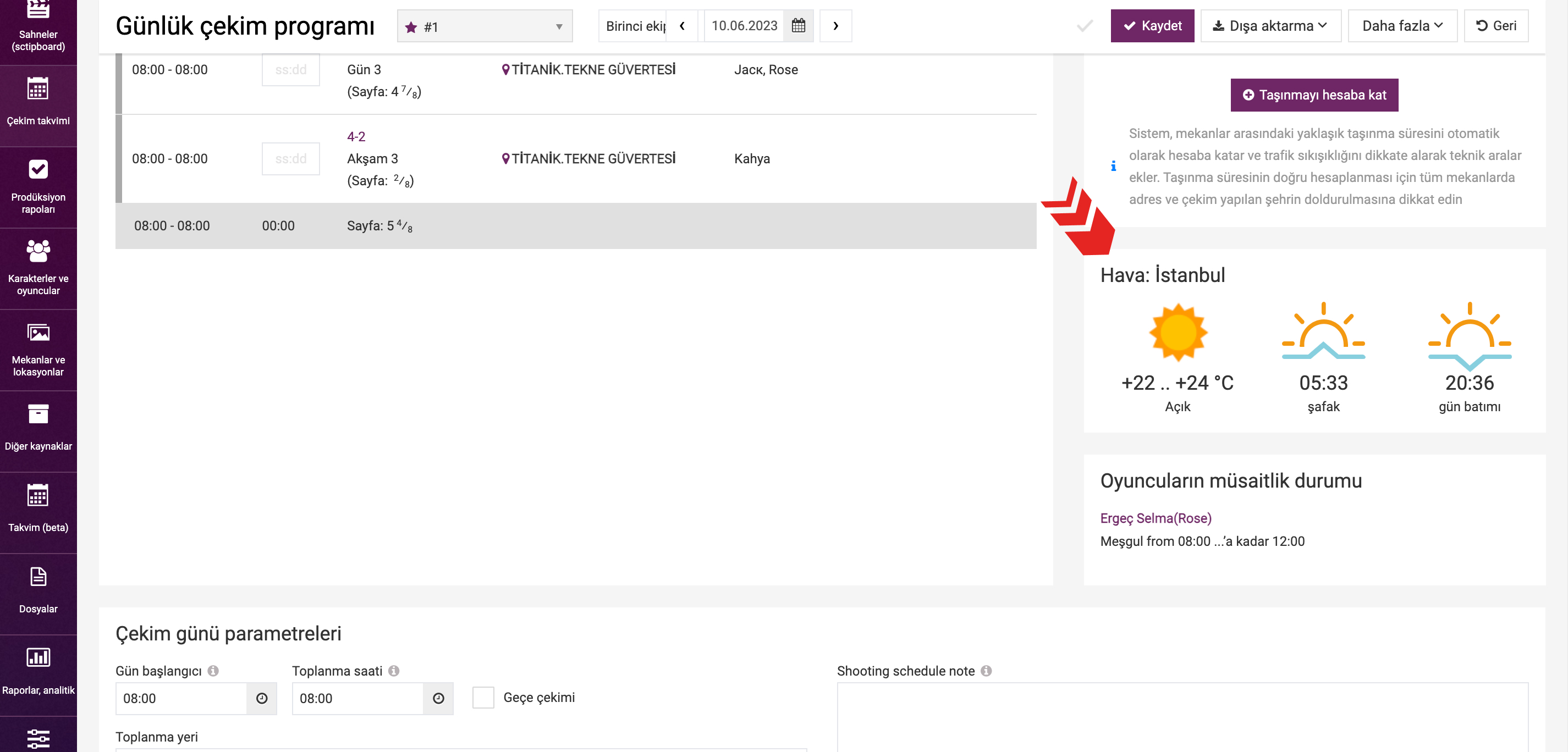
Task: Click the Toplanma yeri input field
Action: pos(461,750)
